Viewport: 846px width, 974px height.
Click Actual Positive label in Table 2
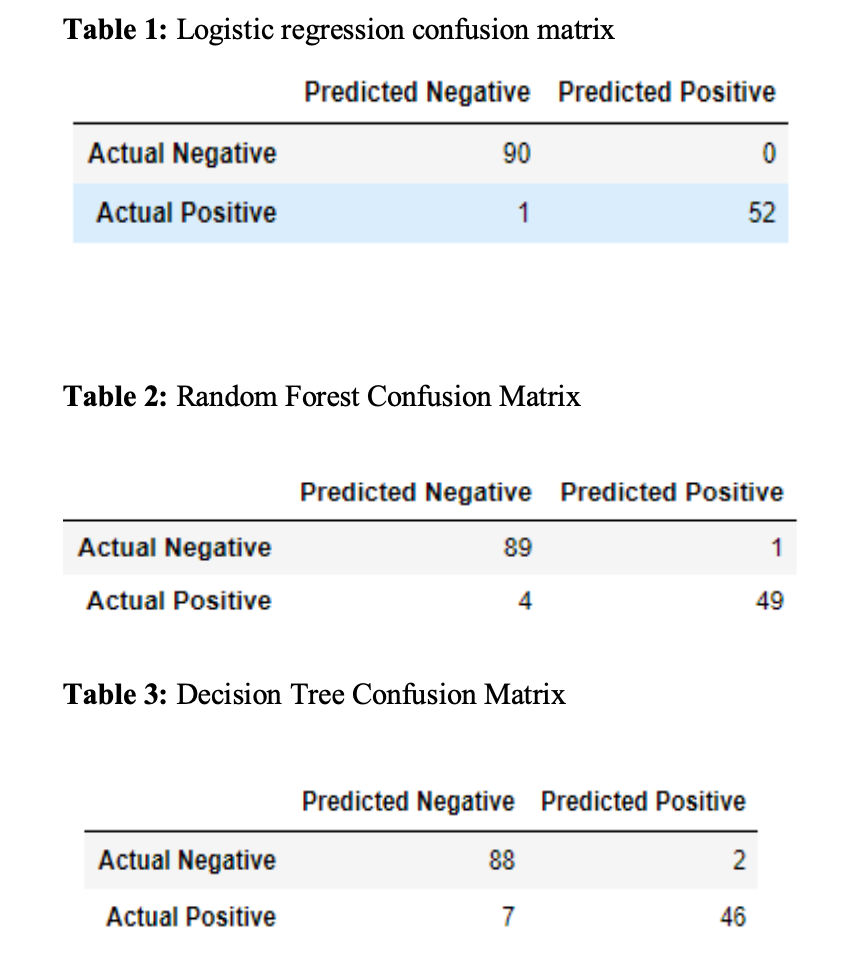click(179, 601)
